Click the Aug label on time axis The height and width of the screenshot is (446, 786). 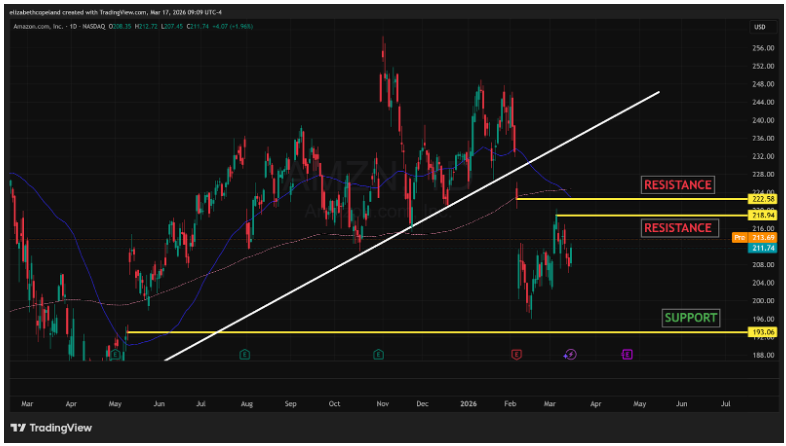click(x=246, y=403)
